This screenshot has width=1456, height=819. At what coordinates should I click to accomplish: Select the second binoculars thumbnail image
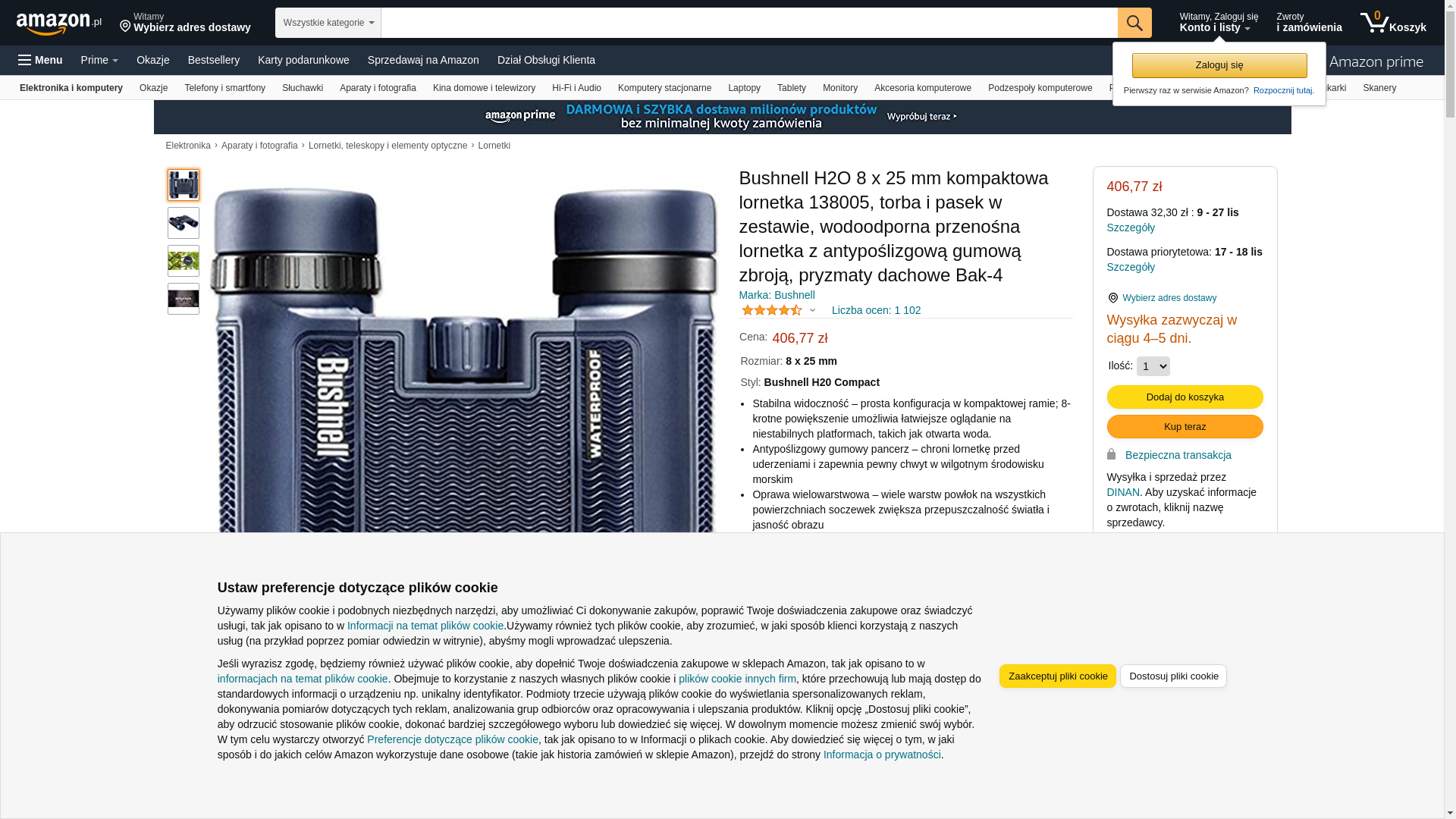pyautogui.click(x=184, y=223)
